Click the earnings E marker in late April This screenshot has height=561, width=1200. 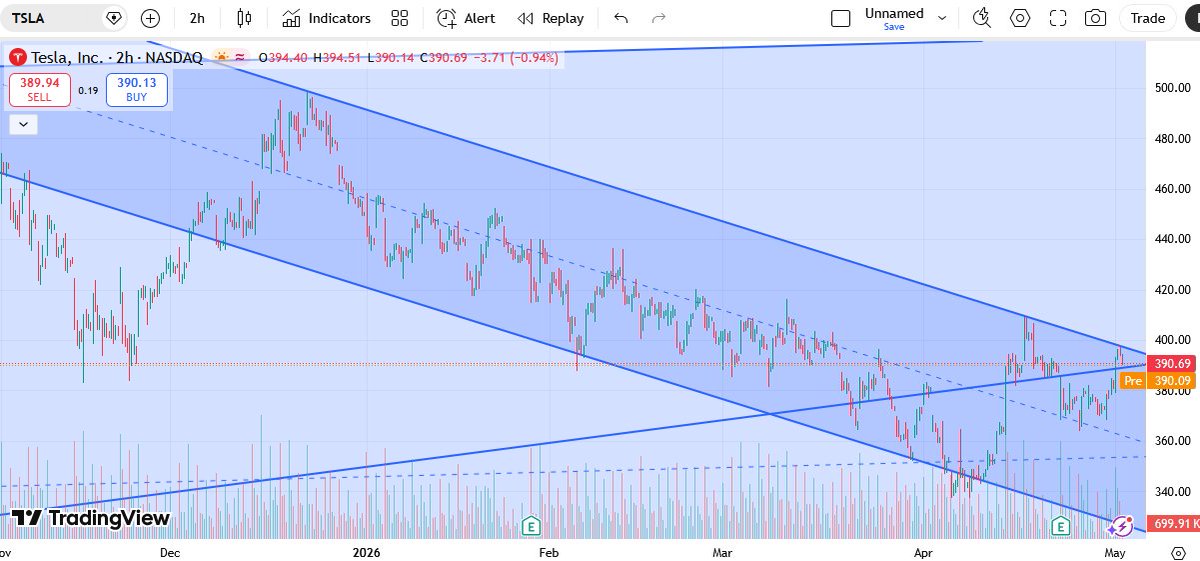point(1060,525)
